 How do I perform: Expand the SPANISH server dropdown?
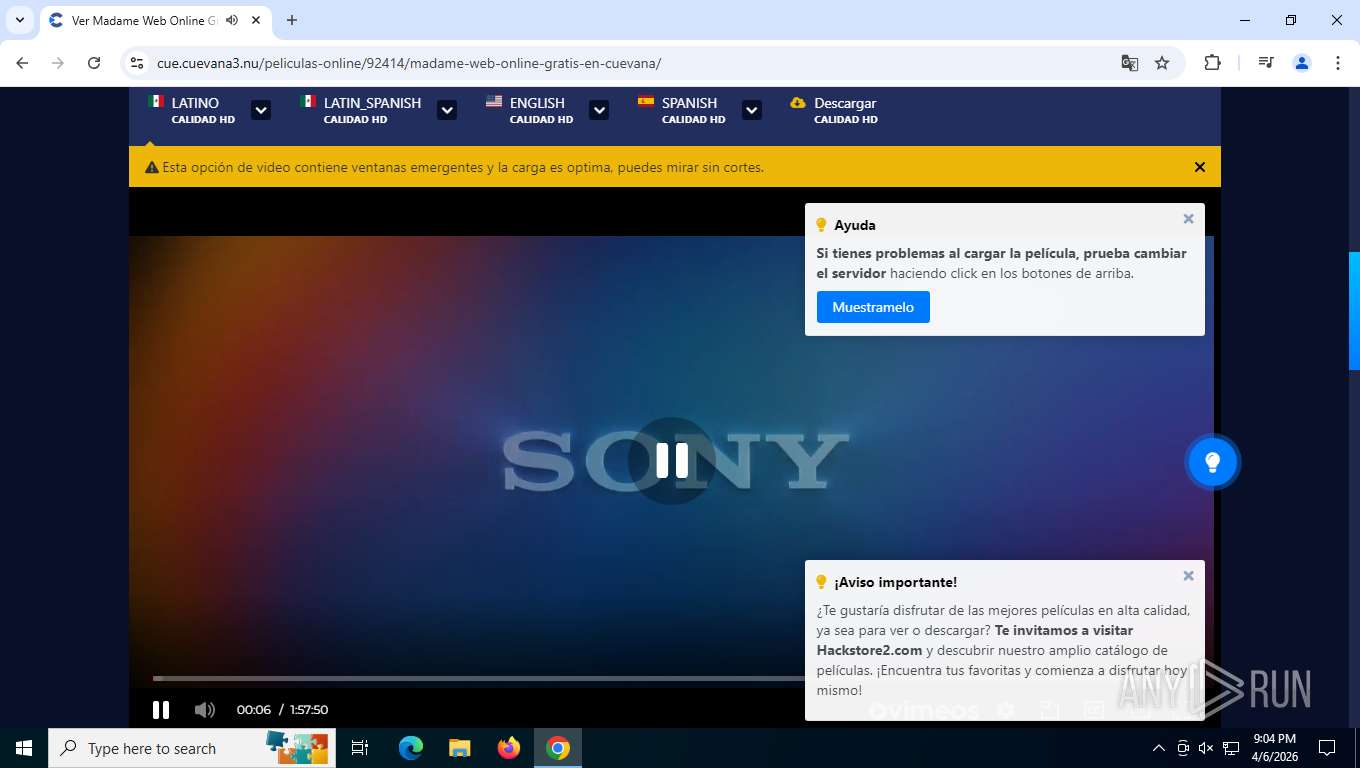click(x=752, y=110)
